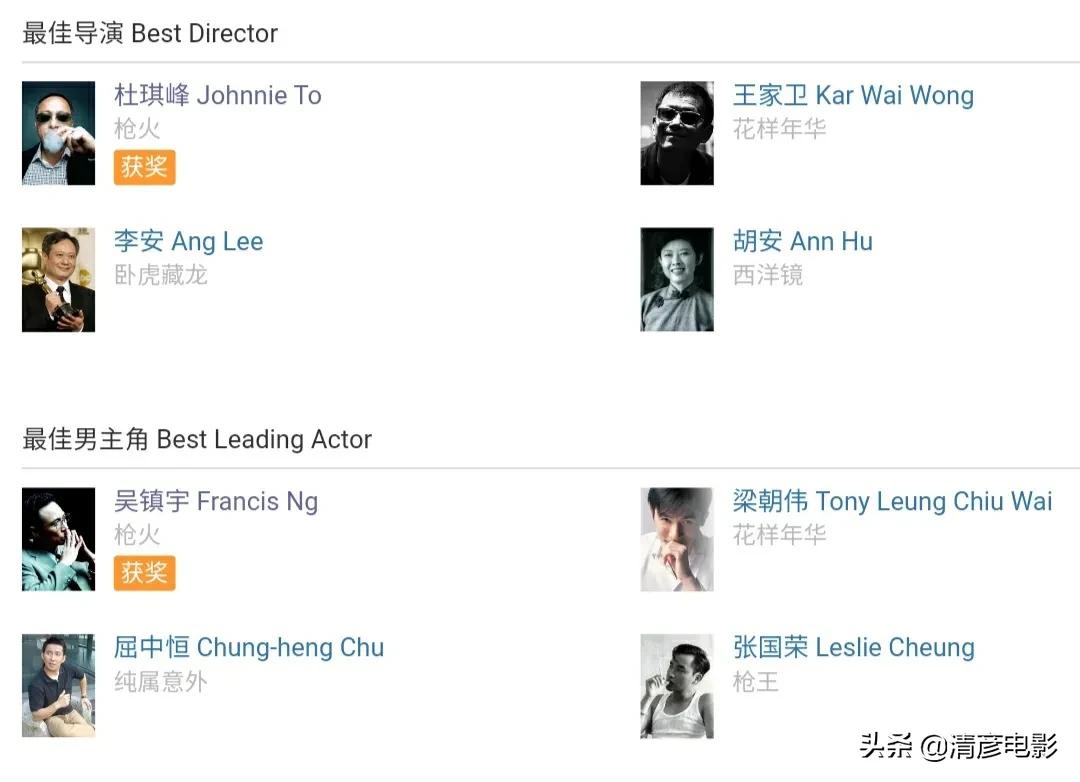Click the orange 获奖 badge under Johnnie To

144,167
